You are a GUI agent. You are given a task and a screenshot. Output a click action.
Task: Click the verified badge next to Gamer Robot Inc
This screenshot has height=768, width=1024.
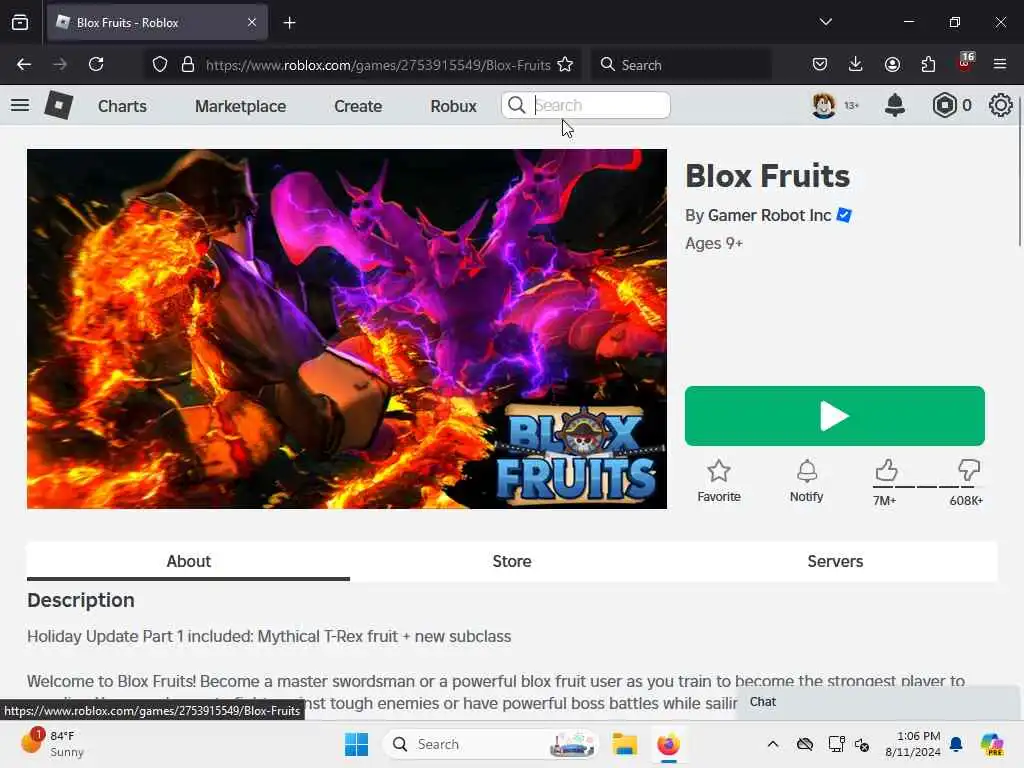coord(844,215)
